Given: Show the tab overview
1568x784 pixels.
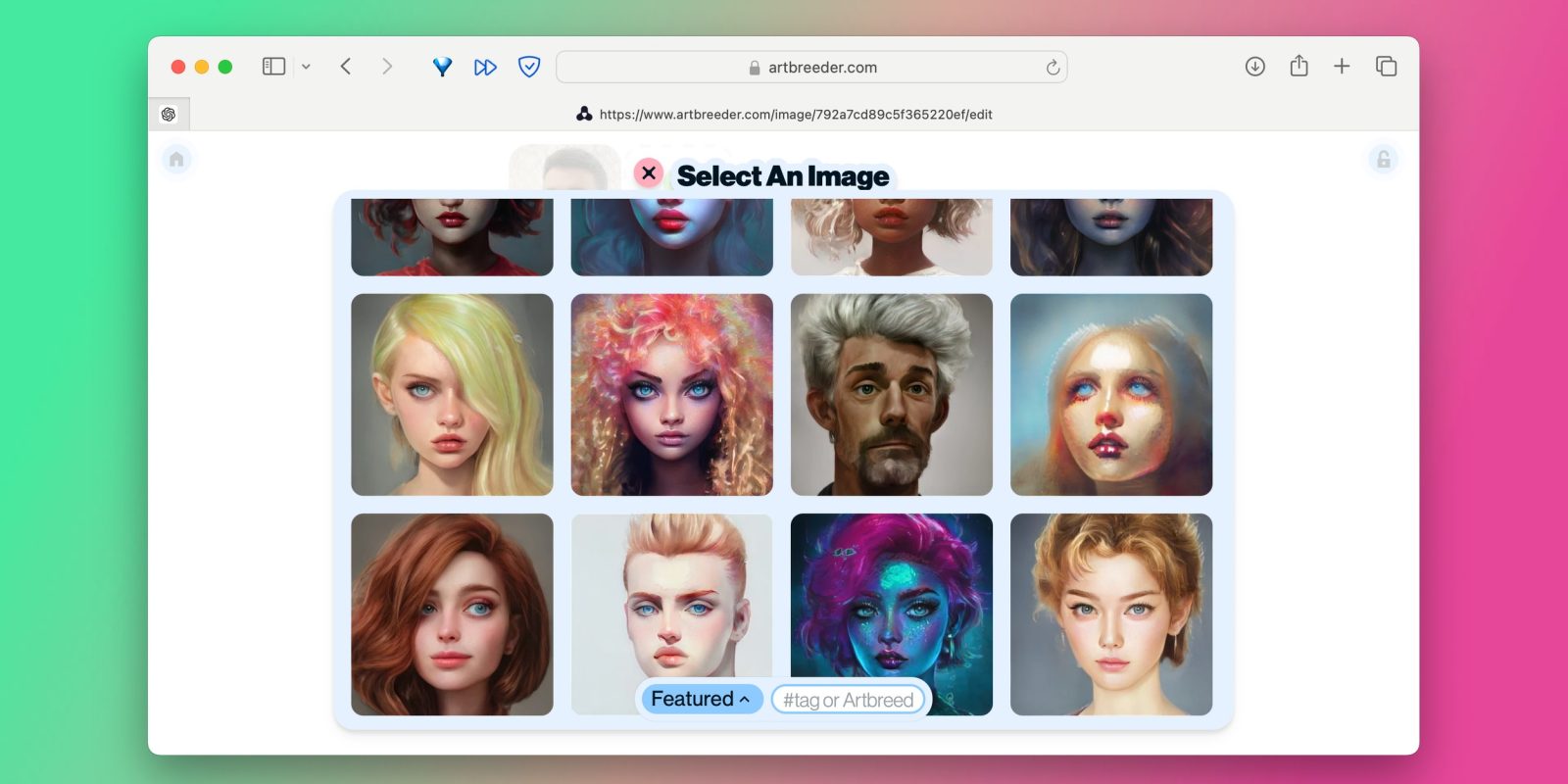Looking at the screenshot, I should click(1386, 67).
